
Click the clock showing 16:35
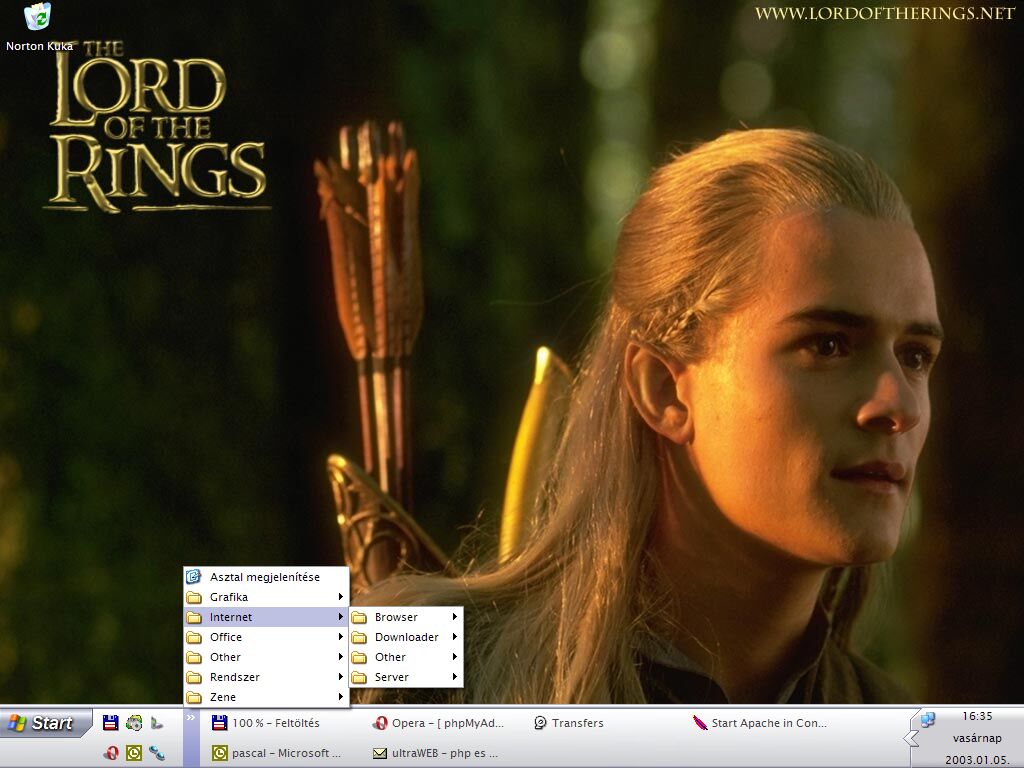977,716
